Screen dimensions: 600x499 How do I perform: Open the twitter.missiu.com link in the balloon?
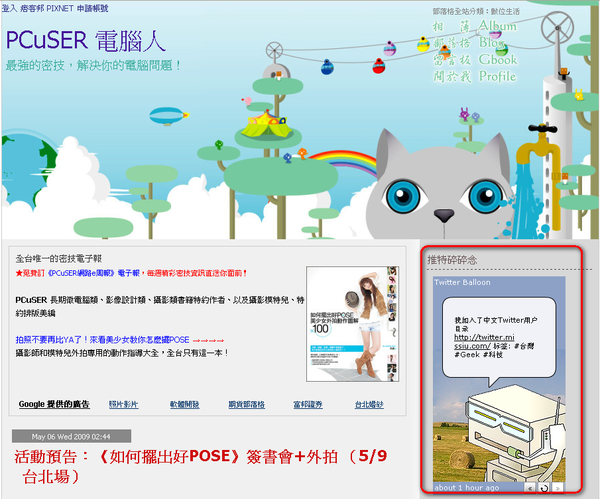click(484, 341)
